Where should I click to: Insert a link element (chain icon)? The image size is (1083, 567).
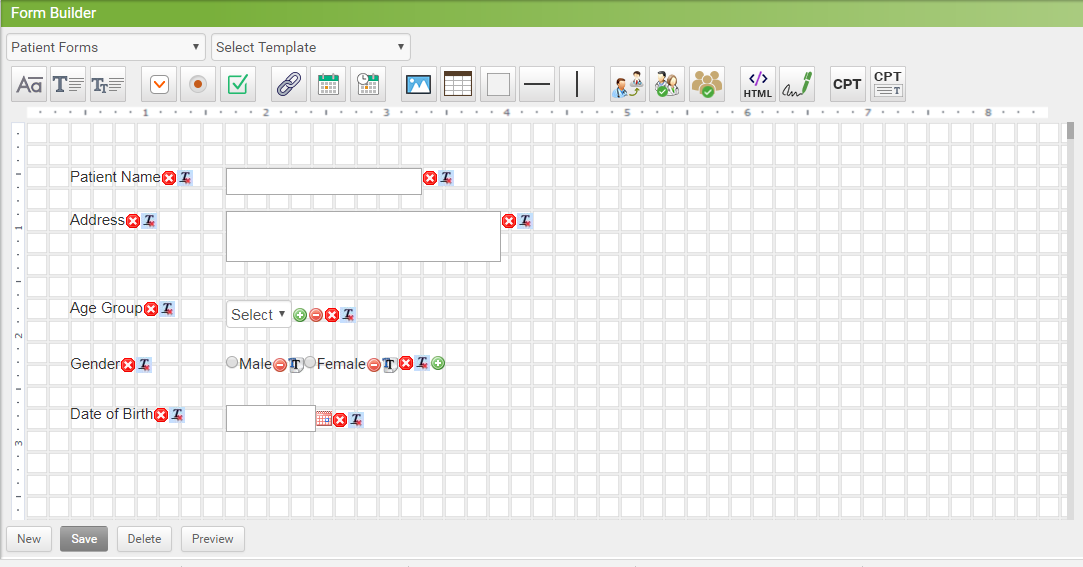289,84
